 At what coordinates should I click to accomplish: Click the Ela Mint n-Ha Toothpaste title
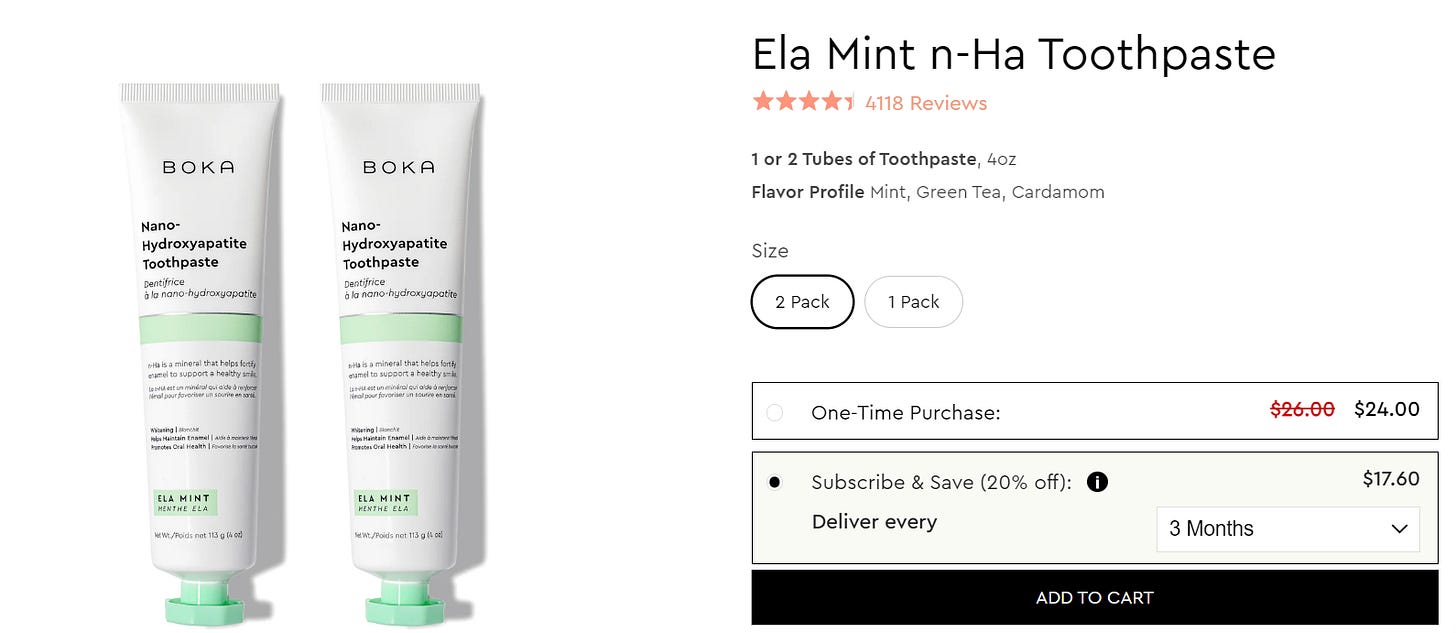point(1014,54)
